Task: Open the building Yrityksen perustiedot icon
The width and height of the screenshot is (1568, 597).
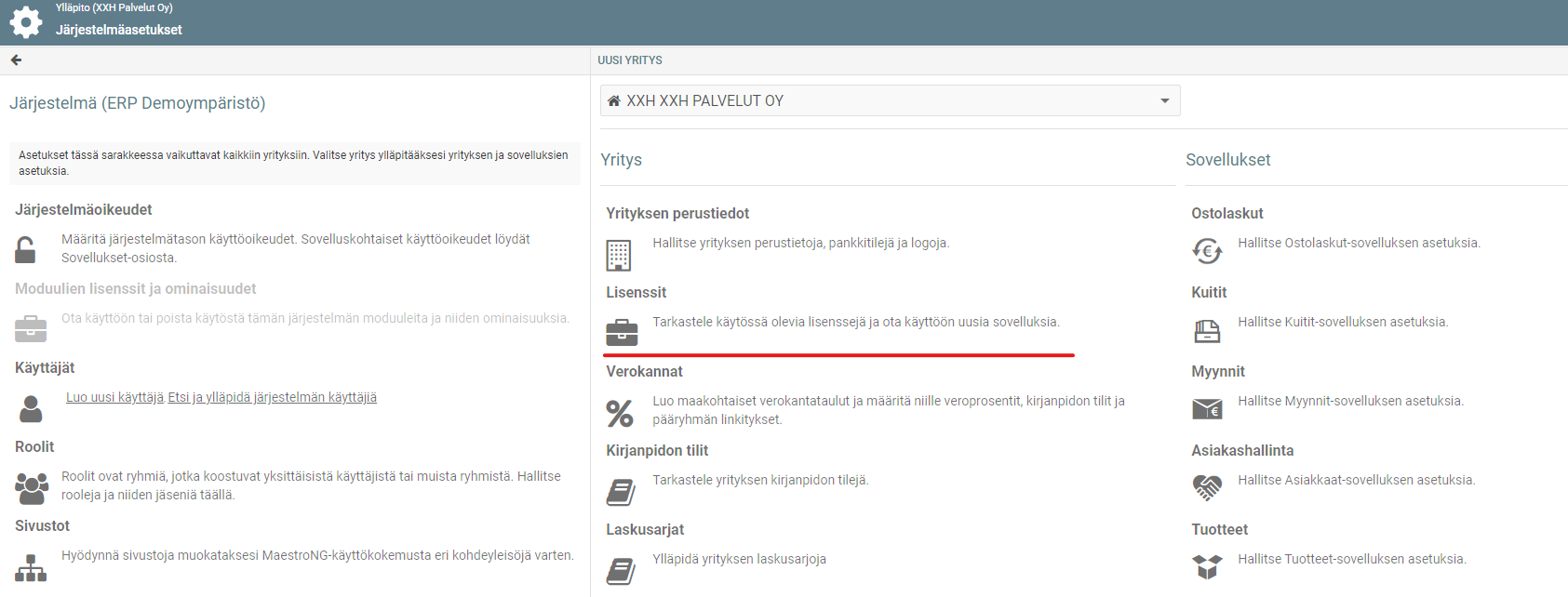Action: (x=619, y=255)
